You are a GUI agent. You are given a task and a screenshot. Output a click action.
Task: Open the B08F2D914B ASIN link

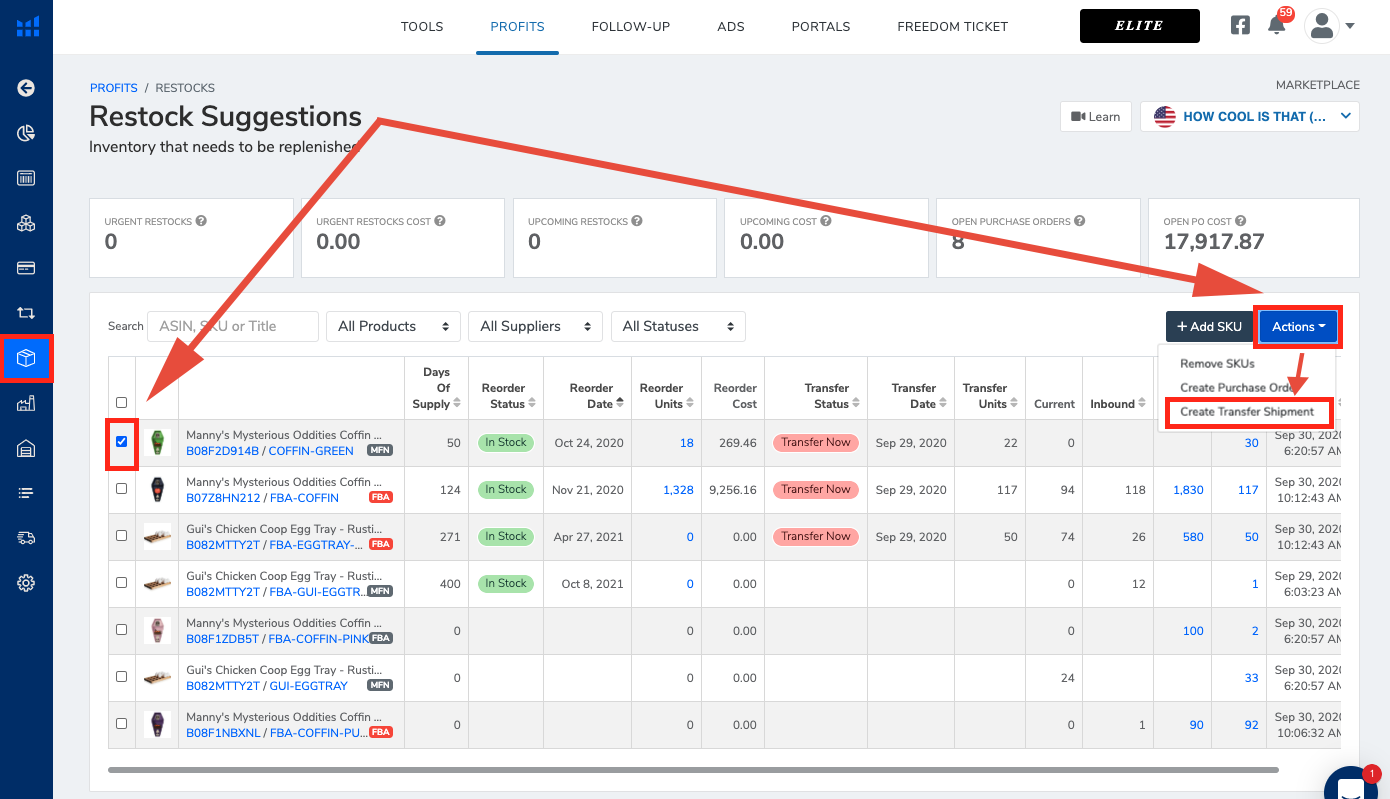pos(222,451)
